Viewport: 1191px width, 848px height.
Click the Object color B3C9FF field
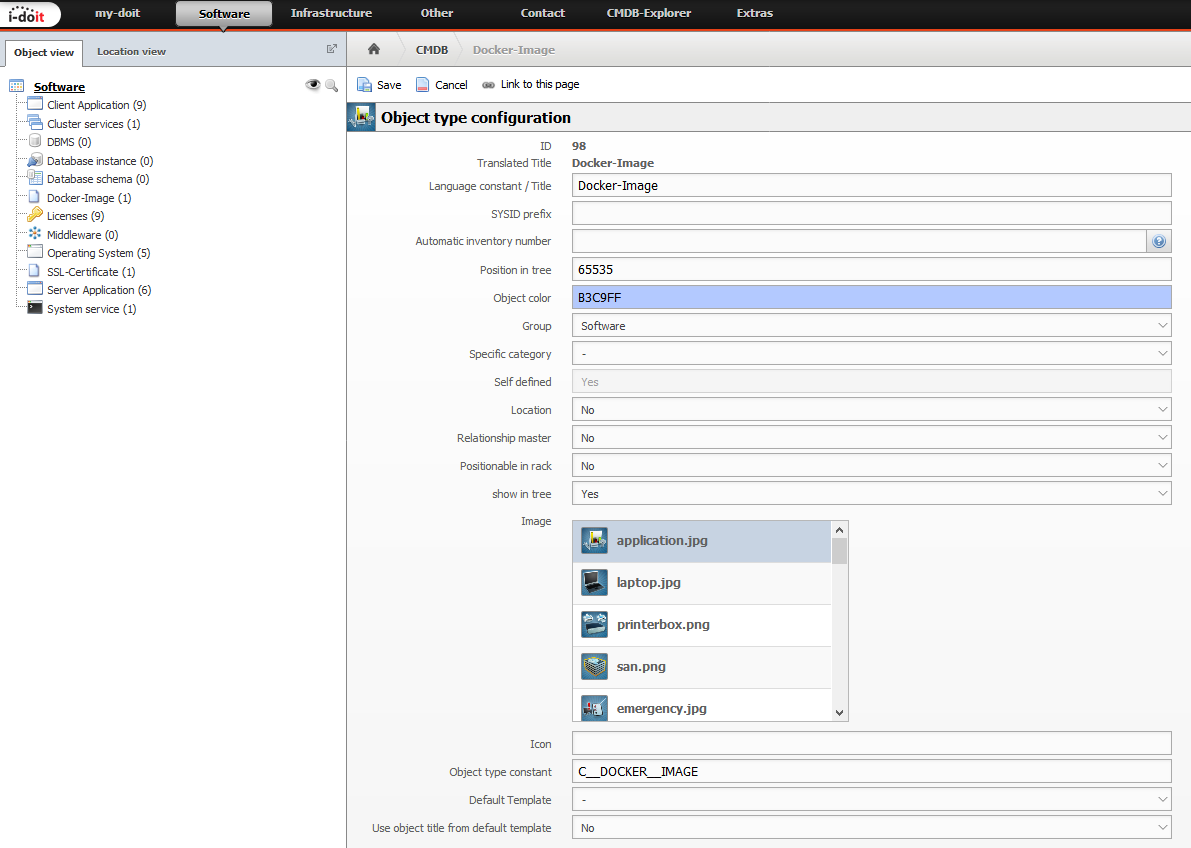click(871, 298)
